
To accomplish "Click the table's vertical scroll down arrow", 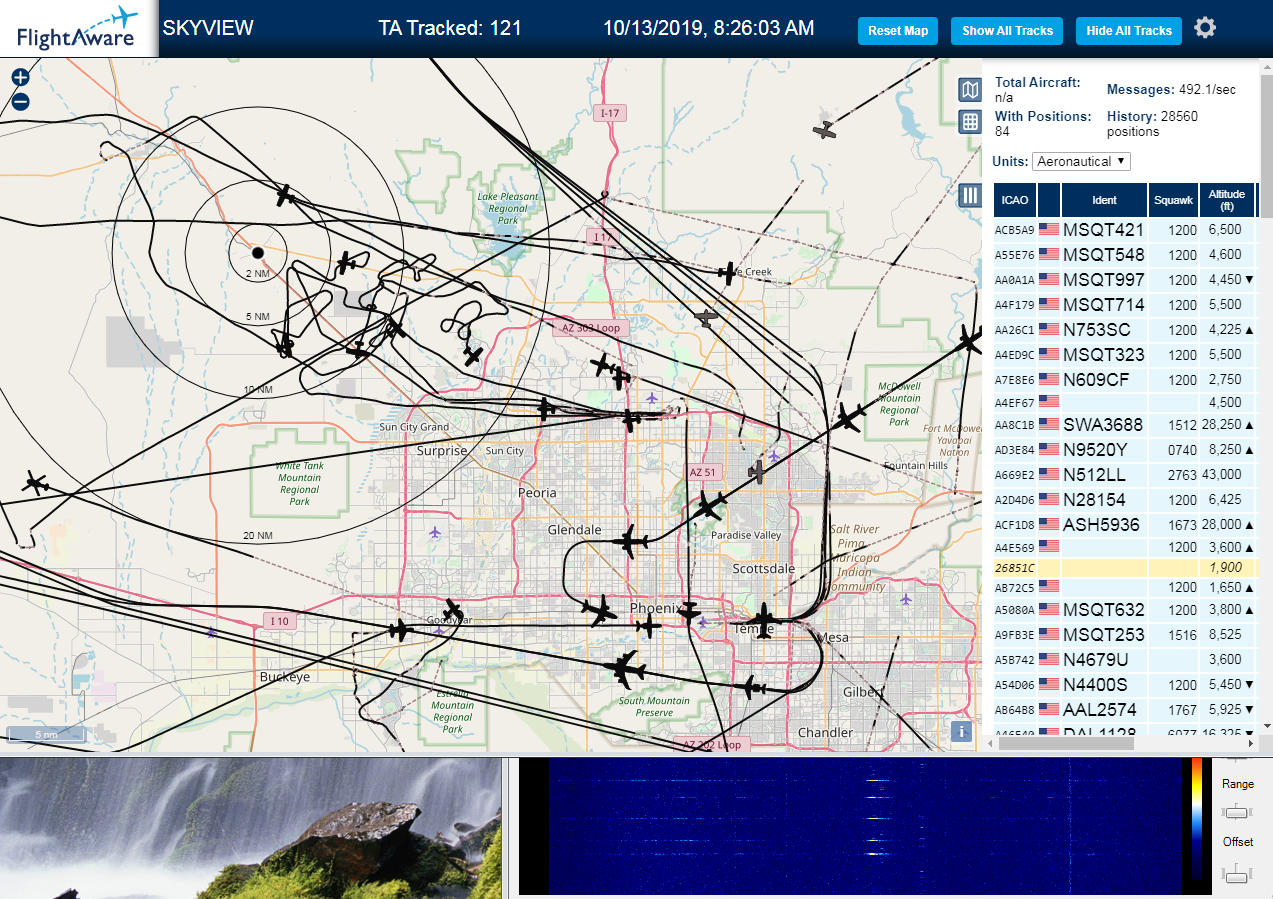I will coord(1266,726).
